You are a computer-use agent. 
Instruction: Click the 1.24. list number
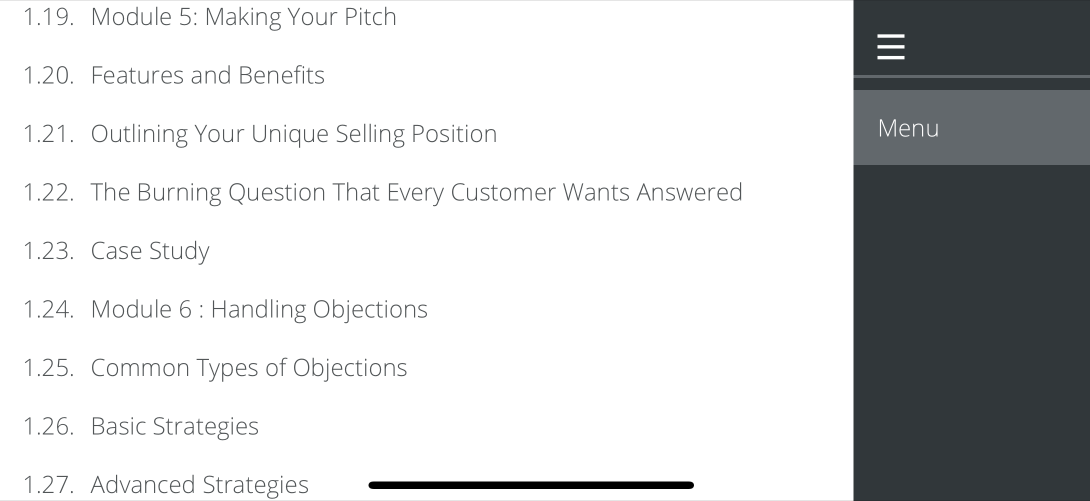click(49, 309)
